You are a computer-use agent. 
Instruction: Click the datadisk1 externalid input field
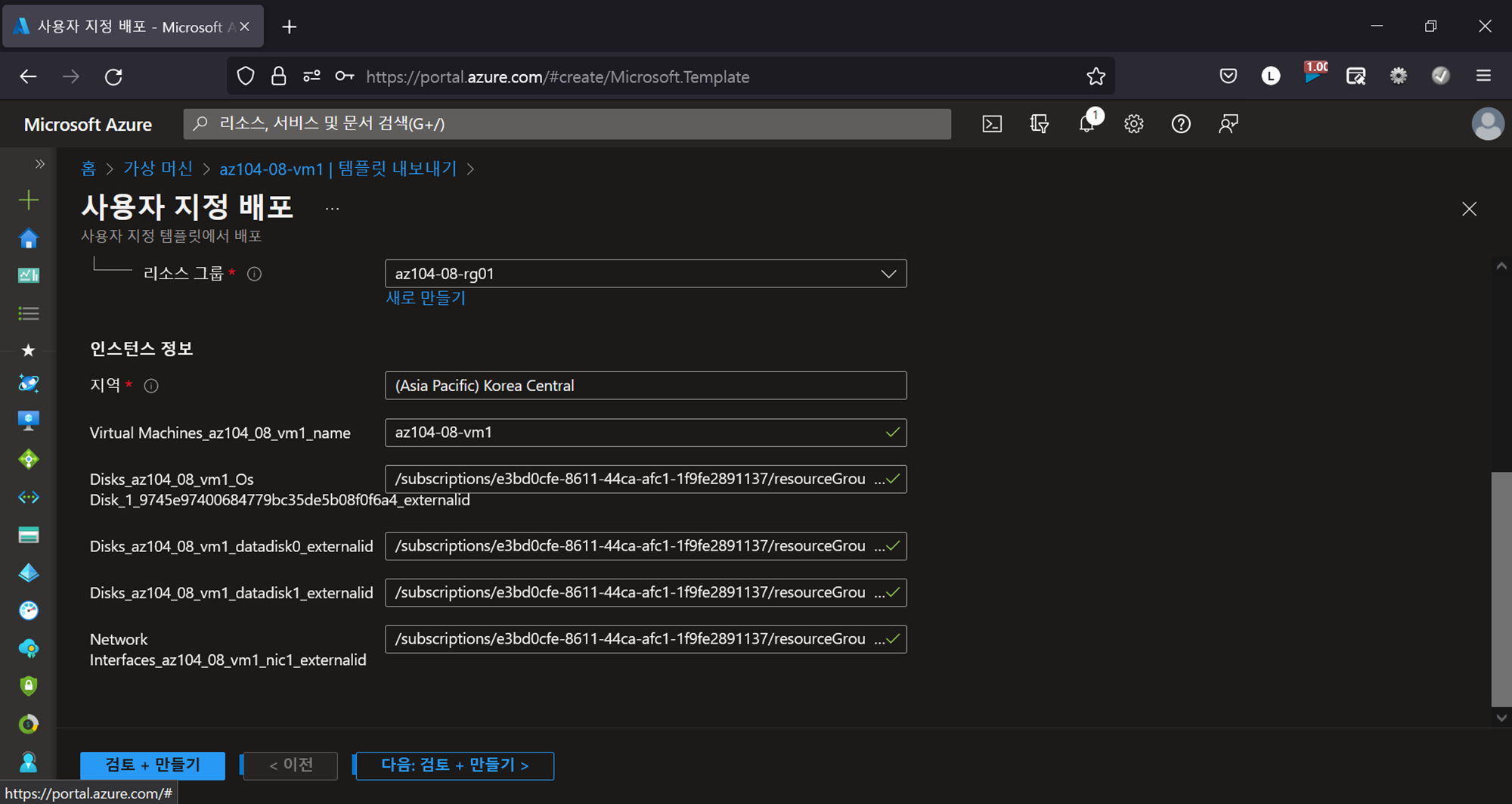646,592
